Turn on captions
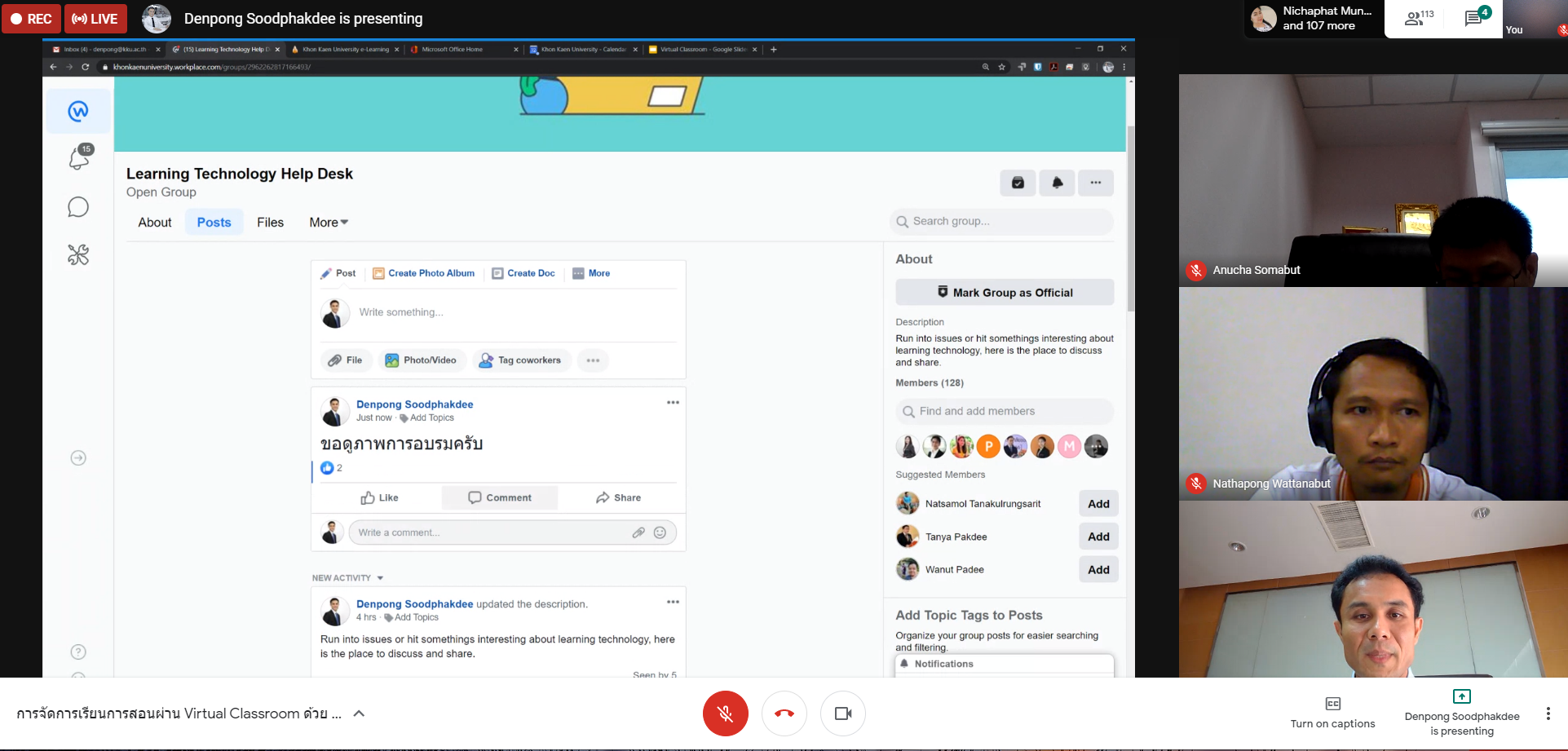This screenshot has width=1568, height=751. (x=1332, y=712)
